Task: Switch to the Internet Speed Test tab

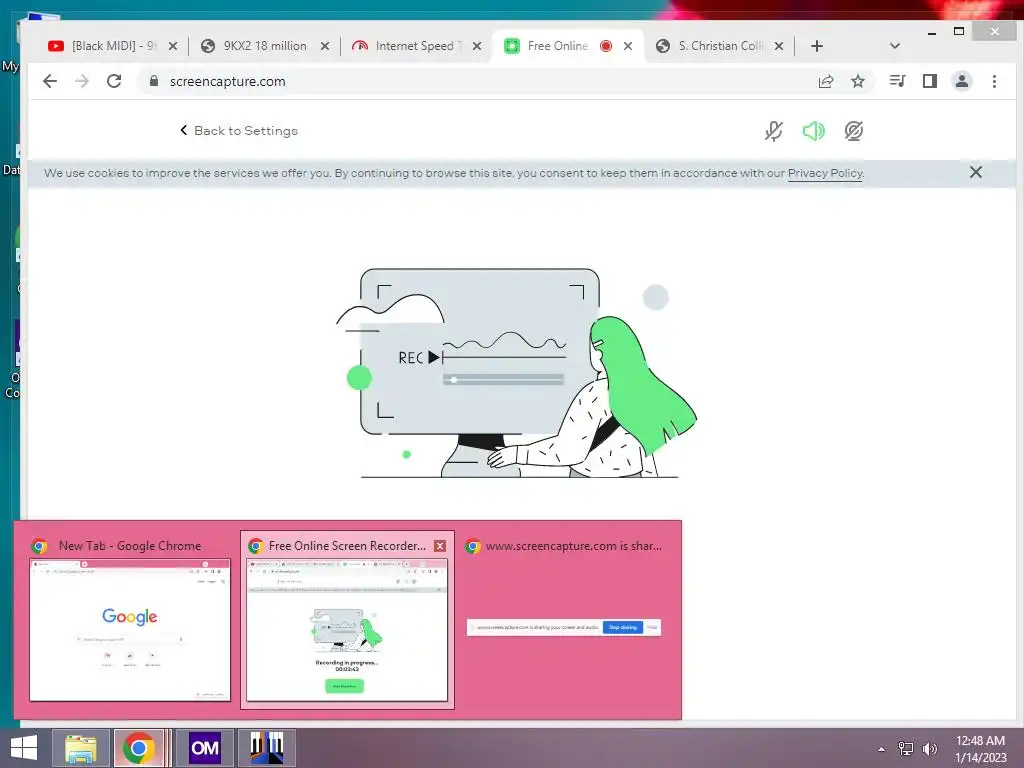Action: point(417,46)
